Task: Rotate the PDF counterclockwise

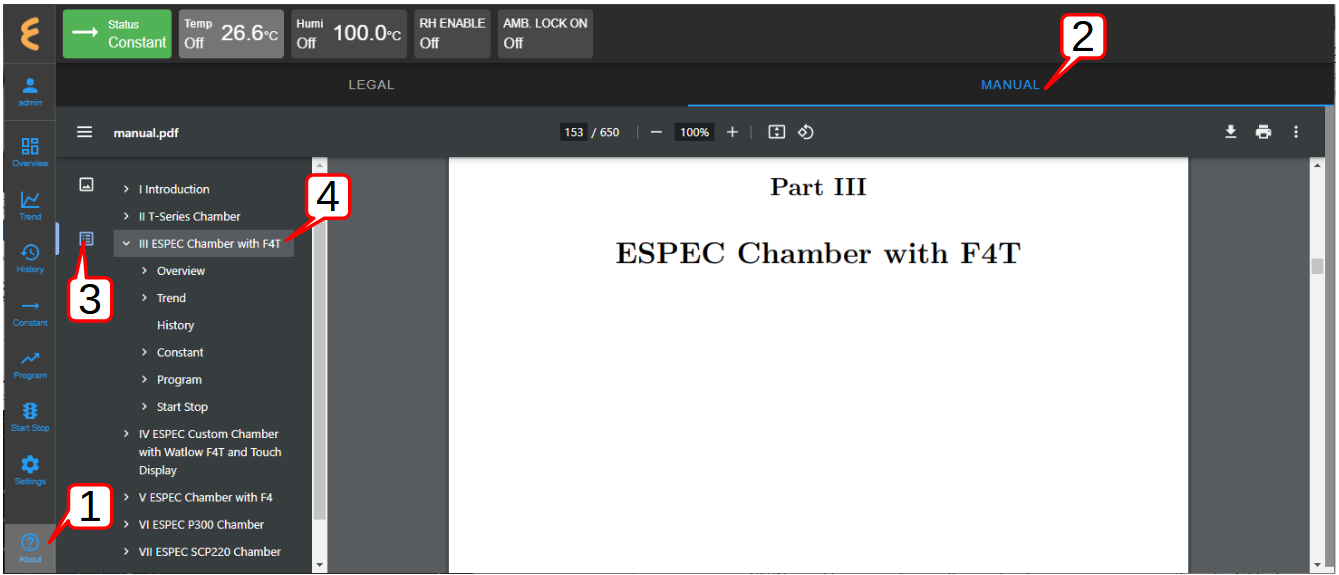Action: tap(806, 132)
